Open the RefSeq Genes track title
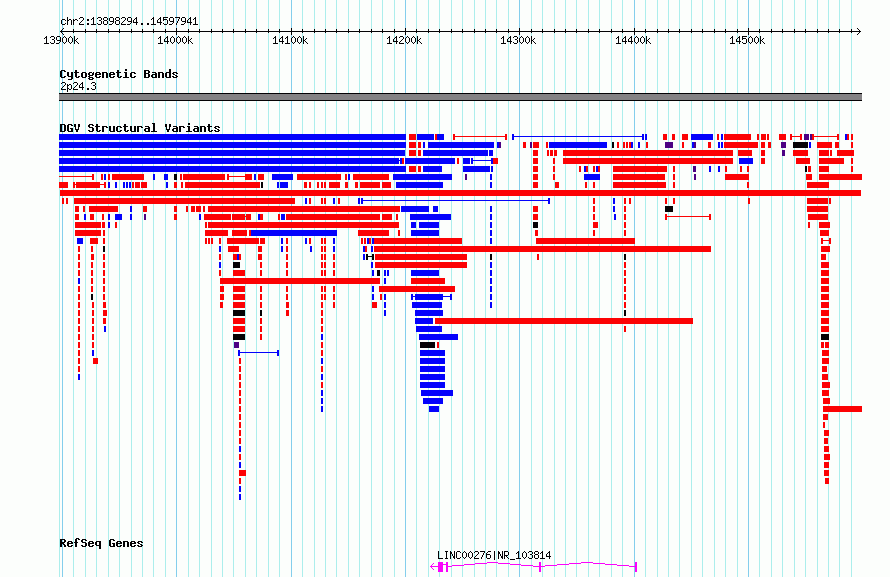 [x=101, y=544]
